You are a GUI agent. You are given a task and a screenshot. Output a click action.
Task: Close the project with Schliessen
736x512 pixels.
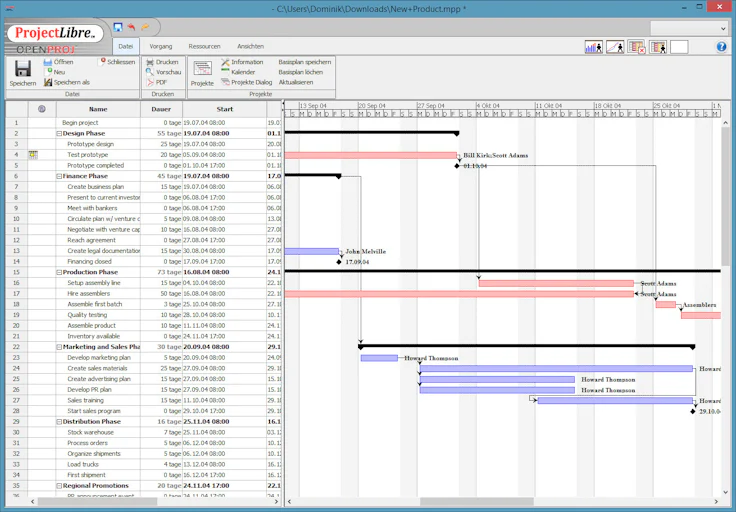[x=117, y=62]
